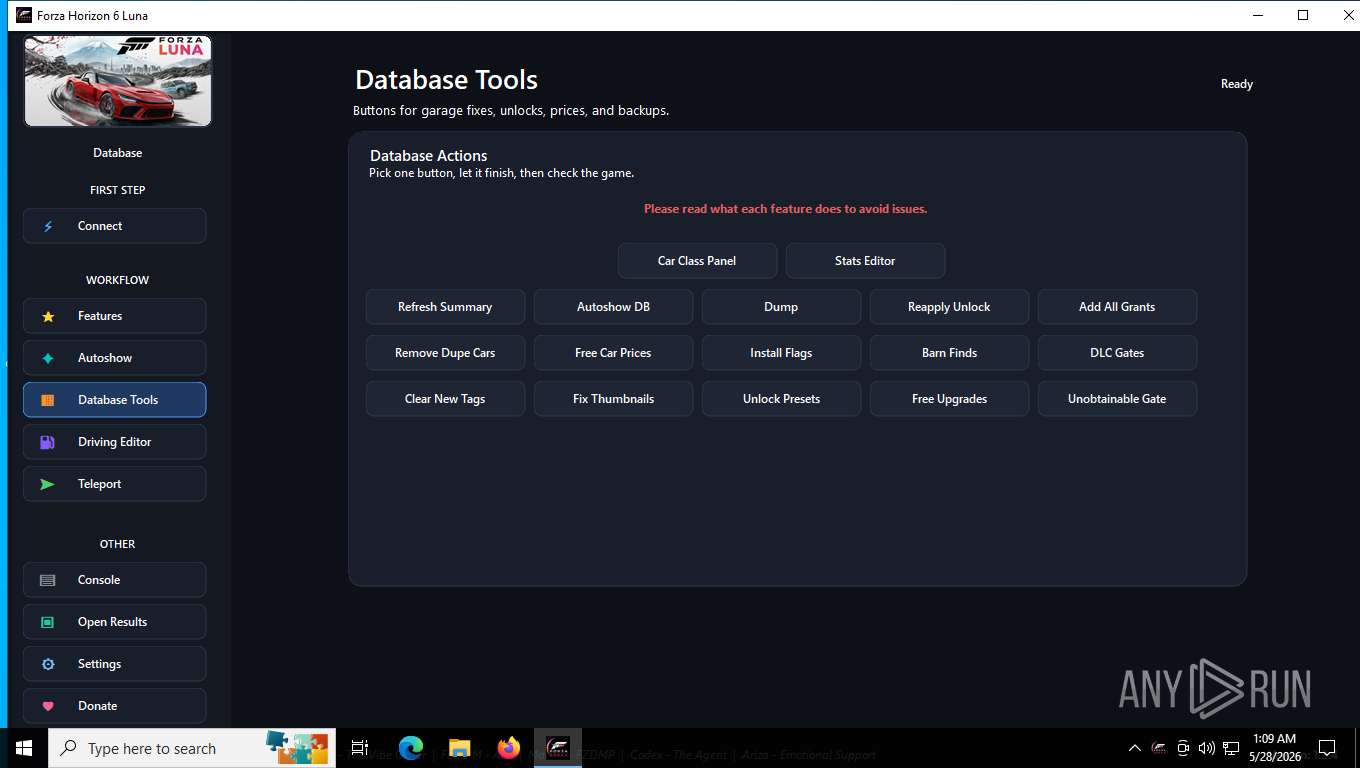Show the Console page
The width and height of the screenshot is (1360, 768).
115,580
